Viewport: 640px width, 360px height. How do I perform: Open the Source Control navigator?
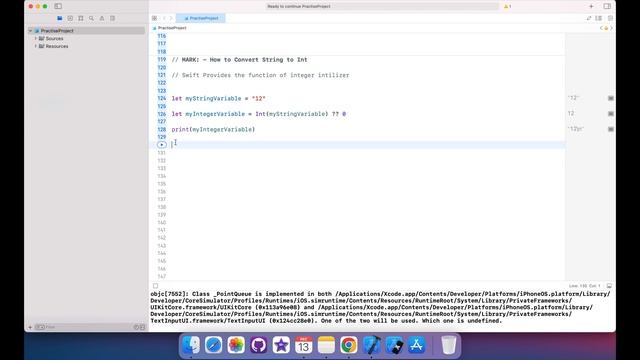click(x=70, y=18)
